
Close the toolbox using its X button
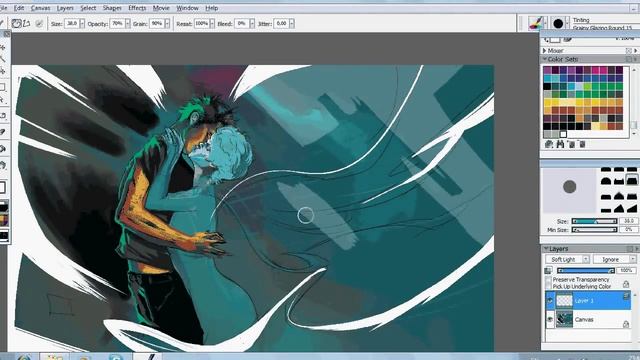pos(7,34)
